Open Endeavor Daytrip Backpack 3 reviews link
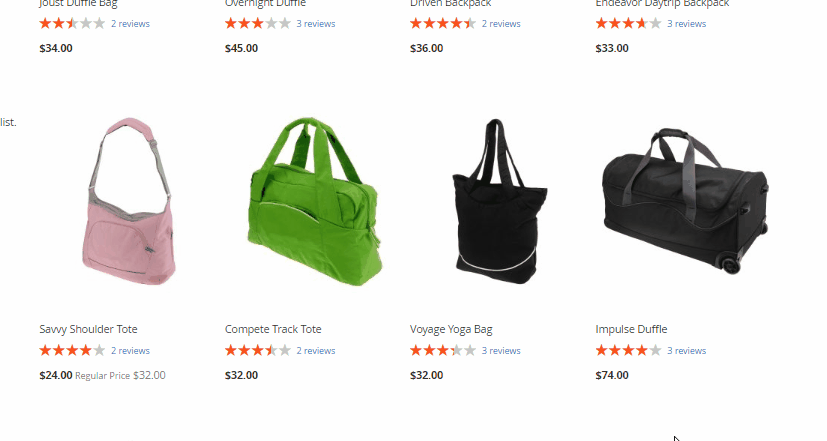The image size is (827, 441). coord(686,24)
